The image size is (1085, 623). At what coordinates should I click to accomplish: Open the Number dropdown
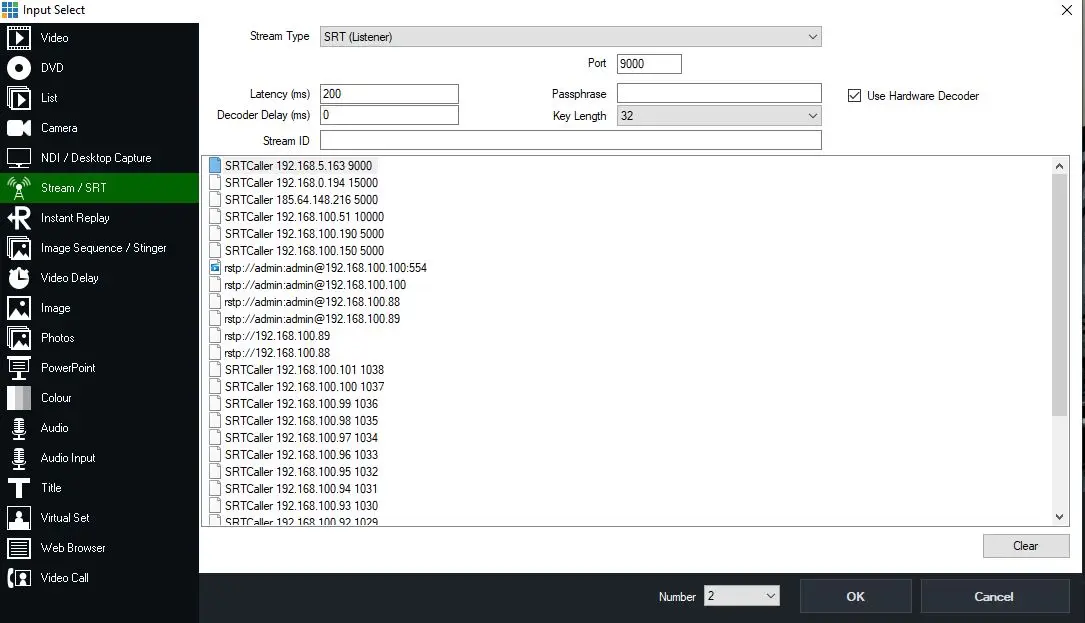click(742, 596)
